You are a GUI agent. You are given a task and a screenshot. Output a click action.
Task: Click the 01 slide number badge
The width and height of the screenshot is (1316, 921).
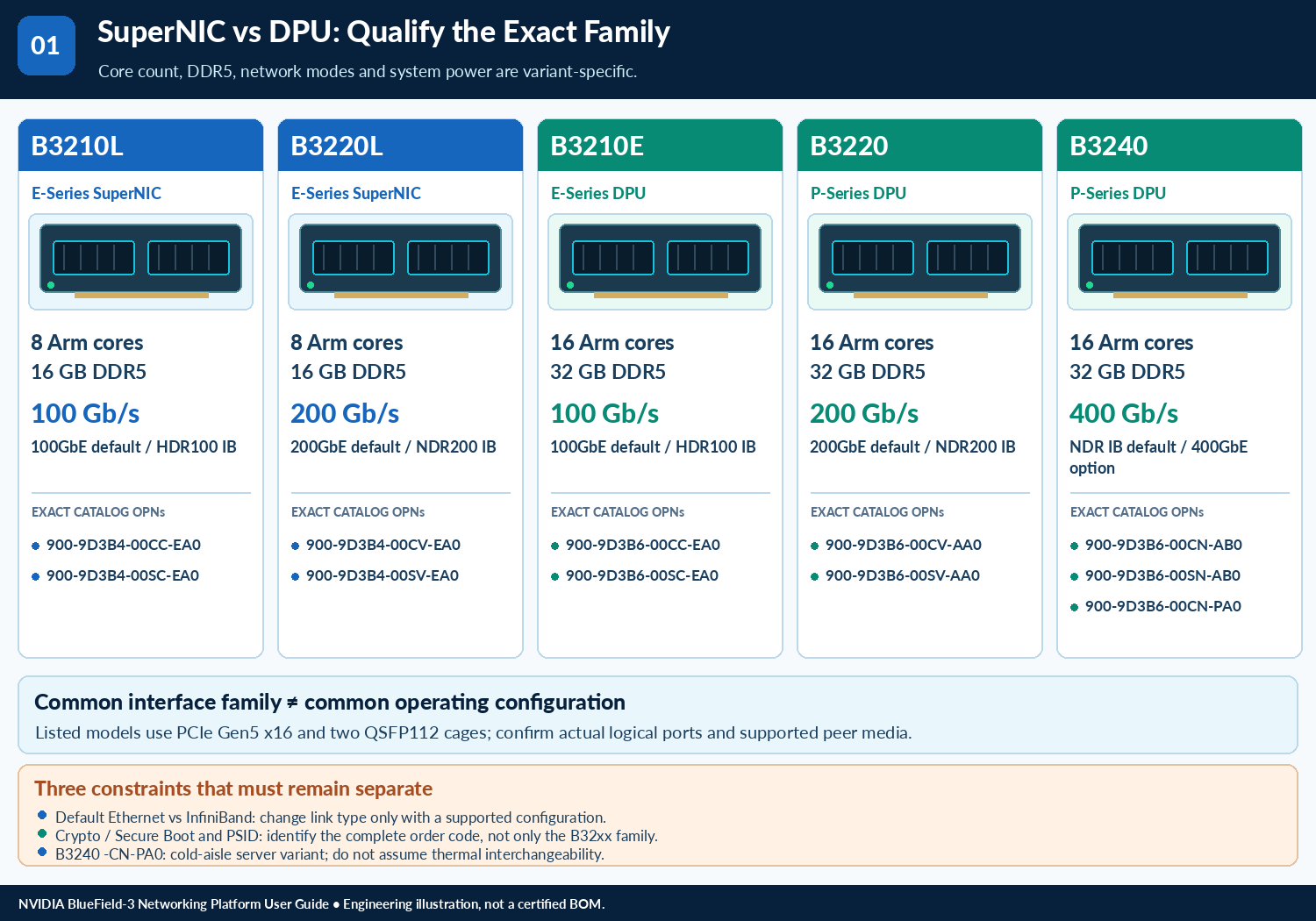[x=46, y=46]
